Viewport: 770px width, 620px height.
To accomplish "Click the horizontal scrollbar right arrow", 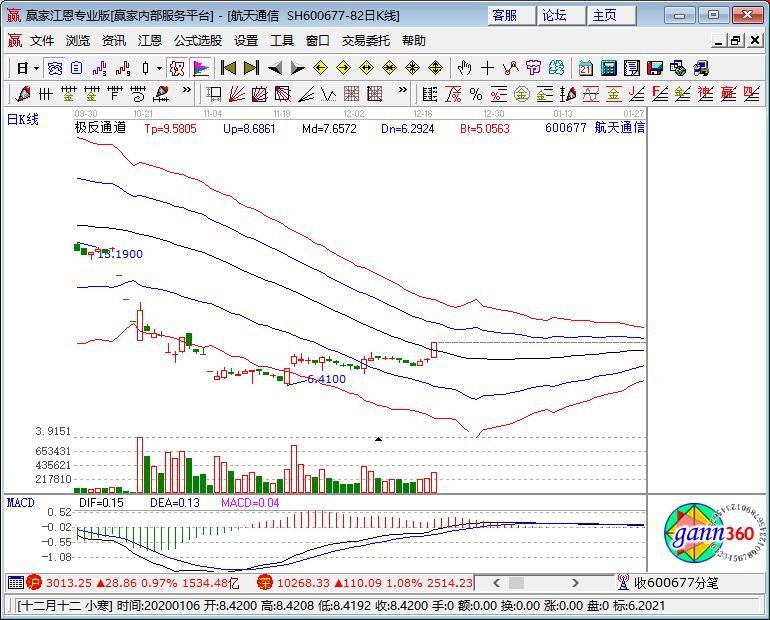I will [575, 583].
